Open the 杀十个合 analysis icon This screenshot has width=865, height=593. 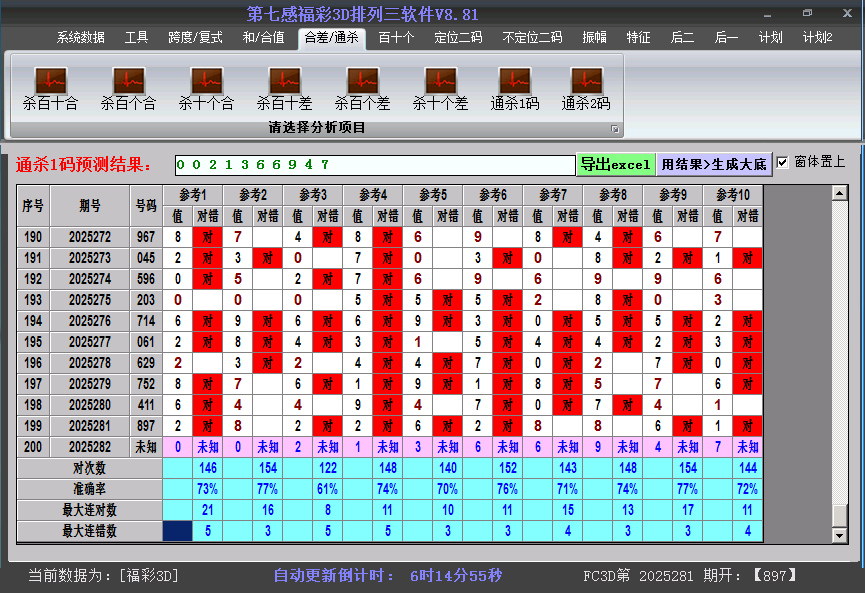(206, 82)
